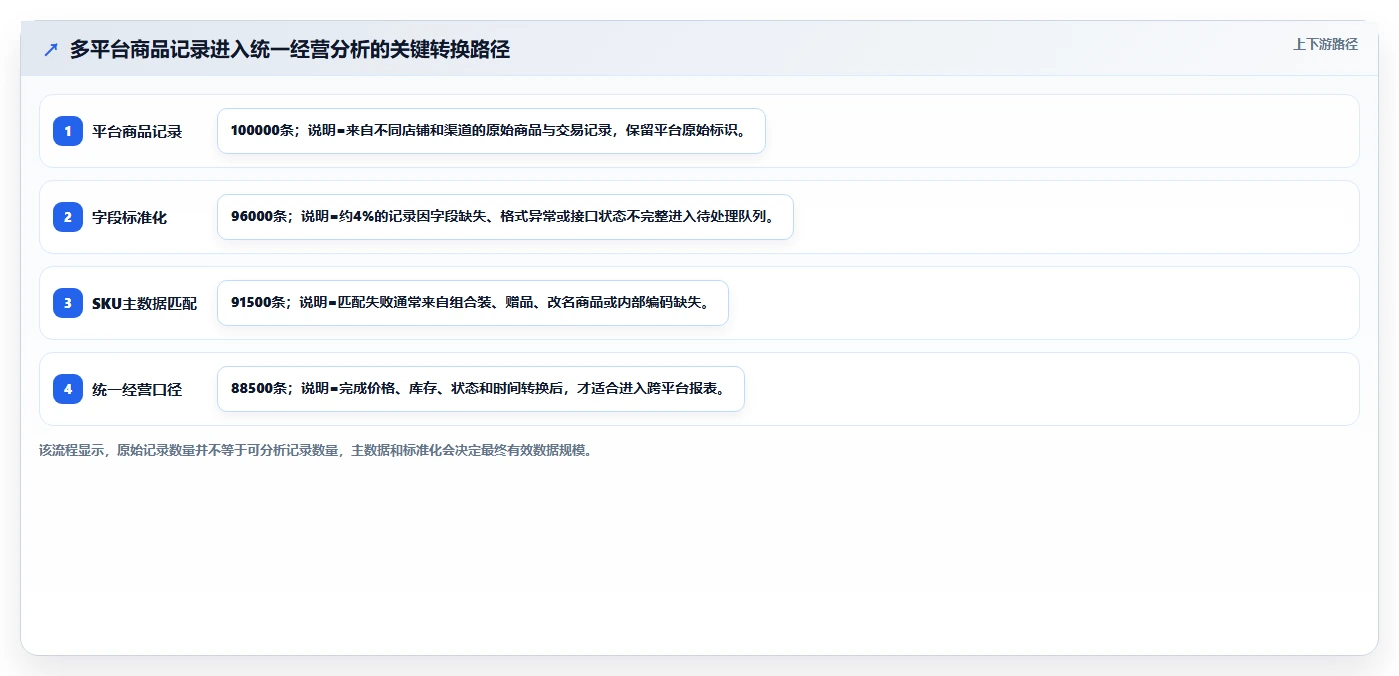Select the 字段标准化 step label

(x=130, y=217)
